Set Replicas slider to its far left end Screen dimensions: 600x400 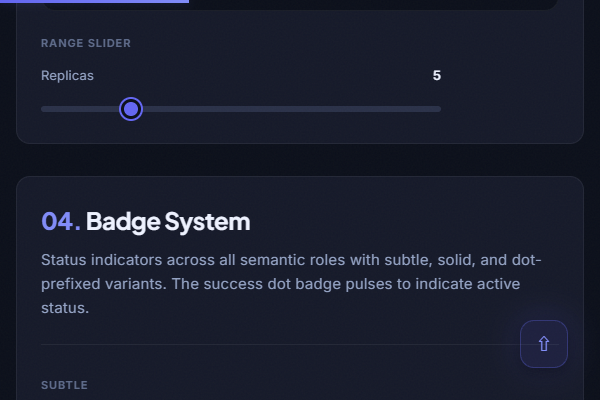click(x=42, y=109)
